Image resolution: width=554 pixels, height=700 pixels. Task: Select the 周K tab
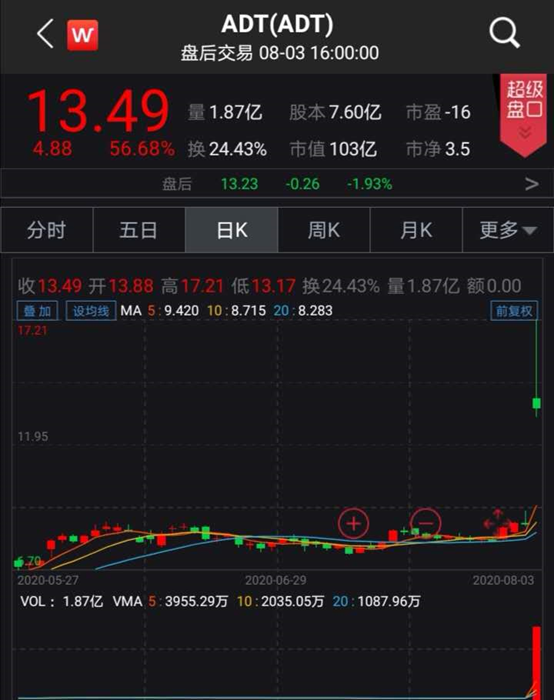[324, 230]
